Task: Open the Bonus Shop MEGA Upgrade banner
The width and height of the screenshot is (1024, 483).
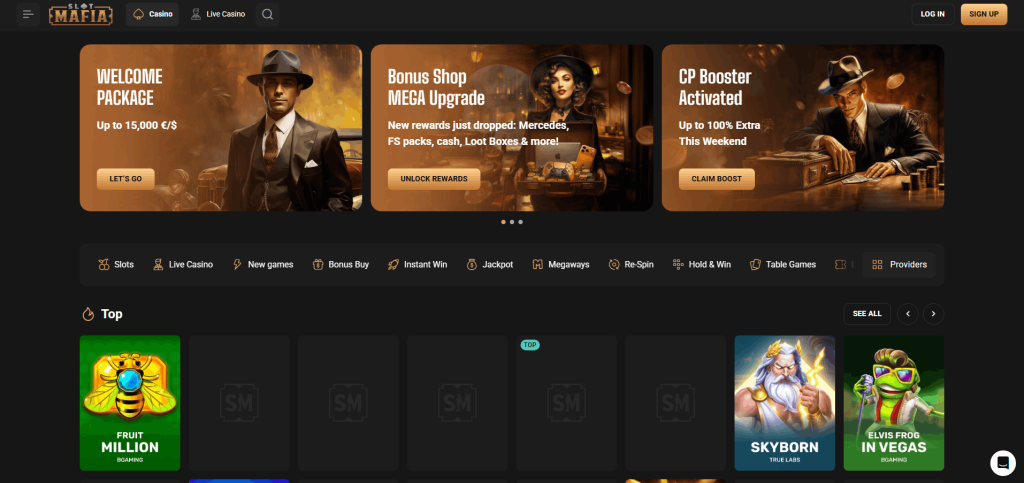Action: pyautogui.click(x=512, y=128)
